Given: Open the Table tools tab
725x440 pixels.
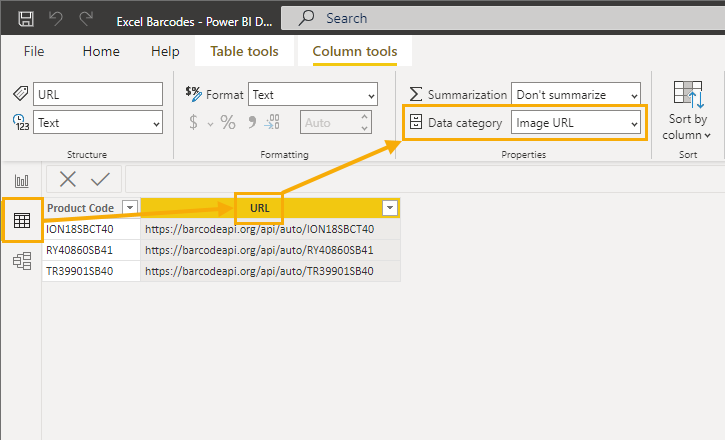Looking at the screenshot, I should [x=244, y=51].
